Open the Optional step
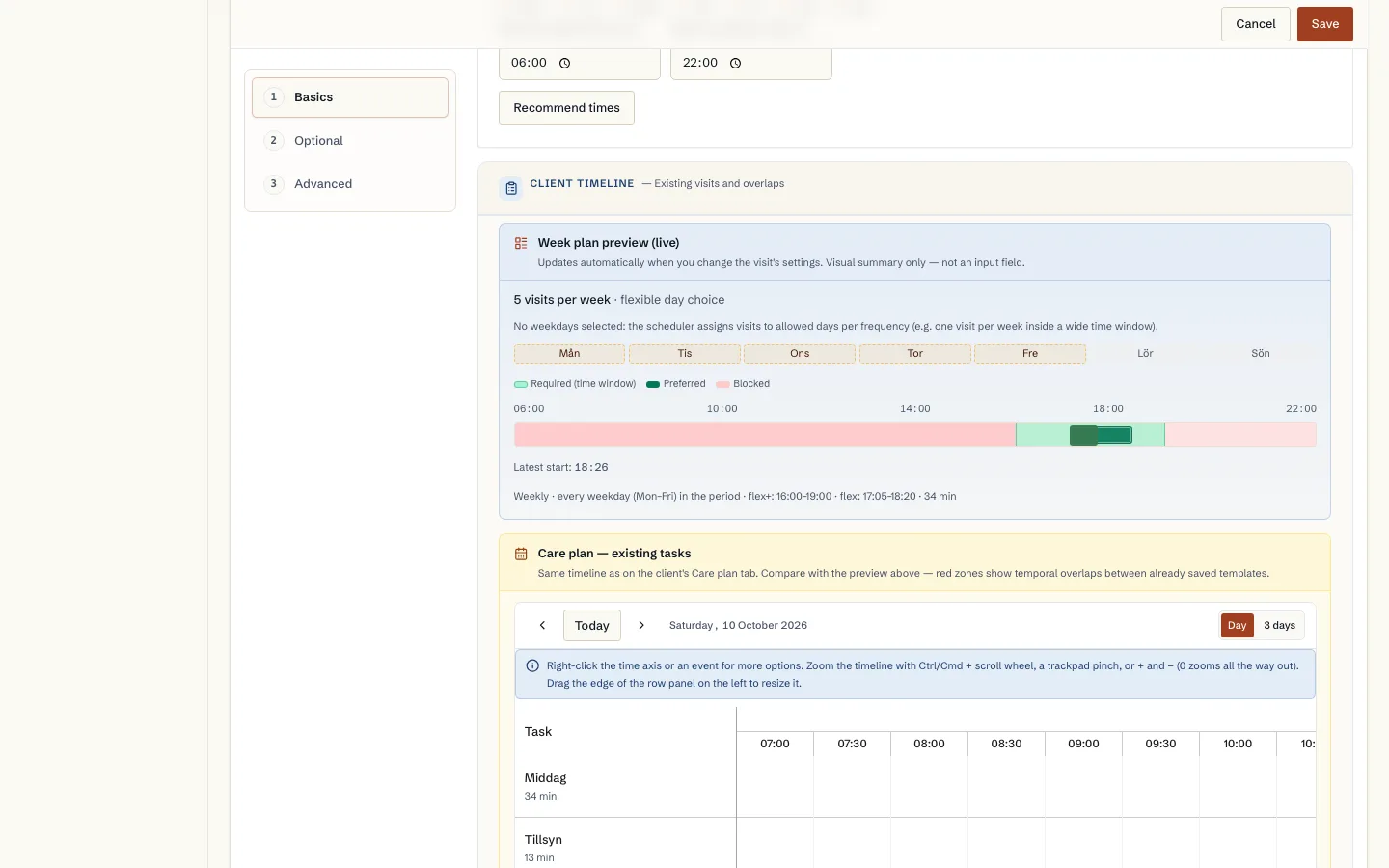Image resolution: width=1389 pixels, height=868 pixels. [350, 141]
